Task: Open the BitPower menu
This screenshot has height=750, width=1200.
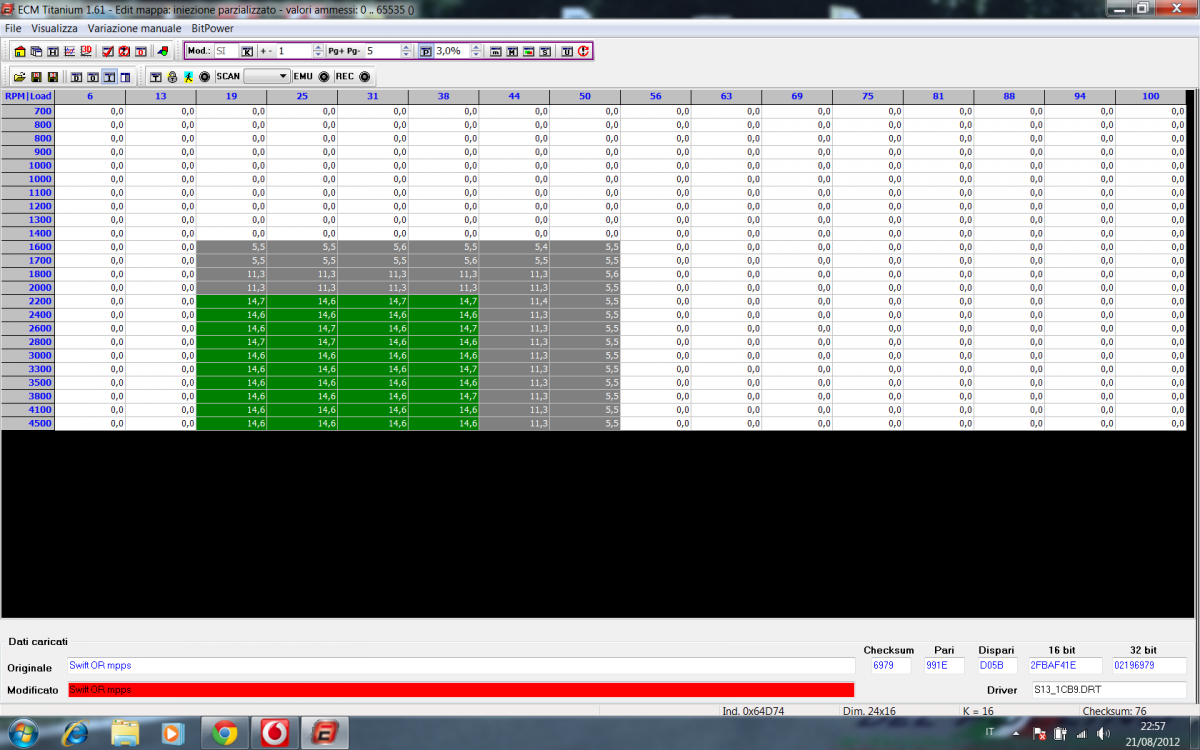Action: pyautogui.click(x=212, y=29)
